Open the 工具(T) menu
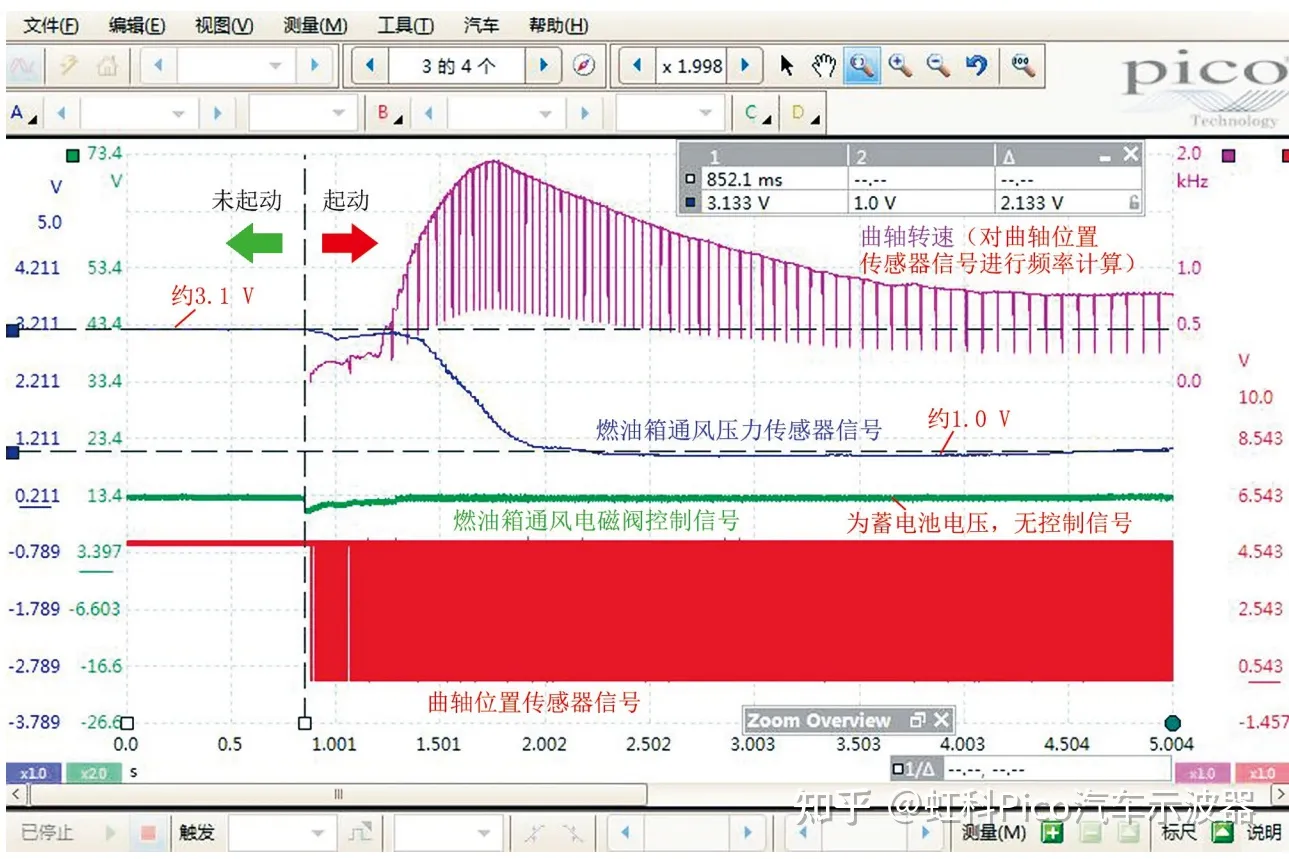The height and width of the screenshot is (859, 1289). (x=405, y=25)
